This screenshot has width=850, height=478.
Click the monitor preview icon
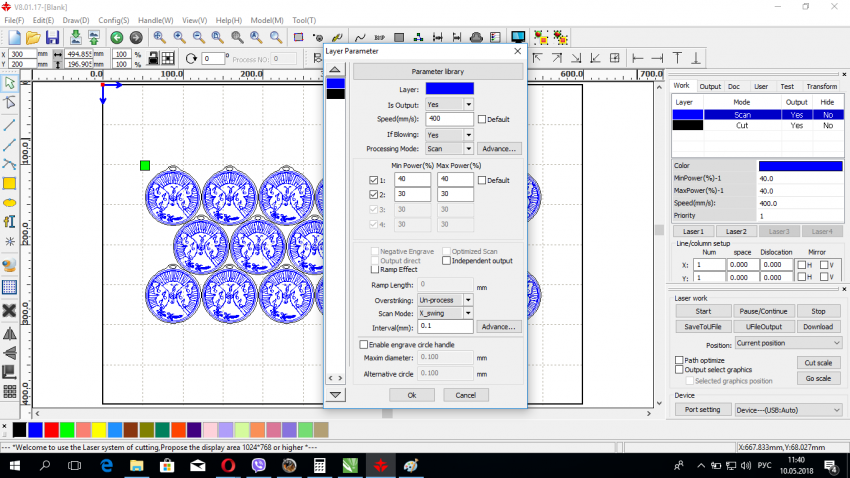tap(517, 37)
